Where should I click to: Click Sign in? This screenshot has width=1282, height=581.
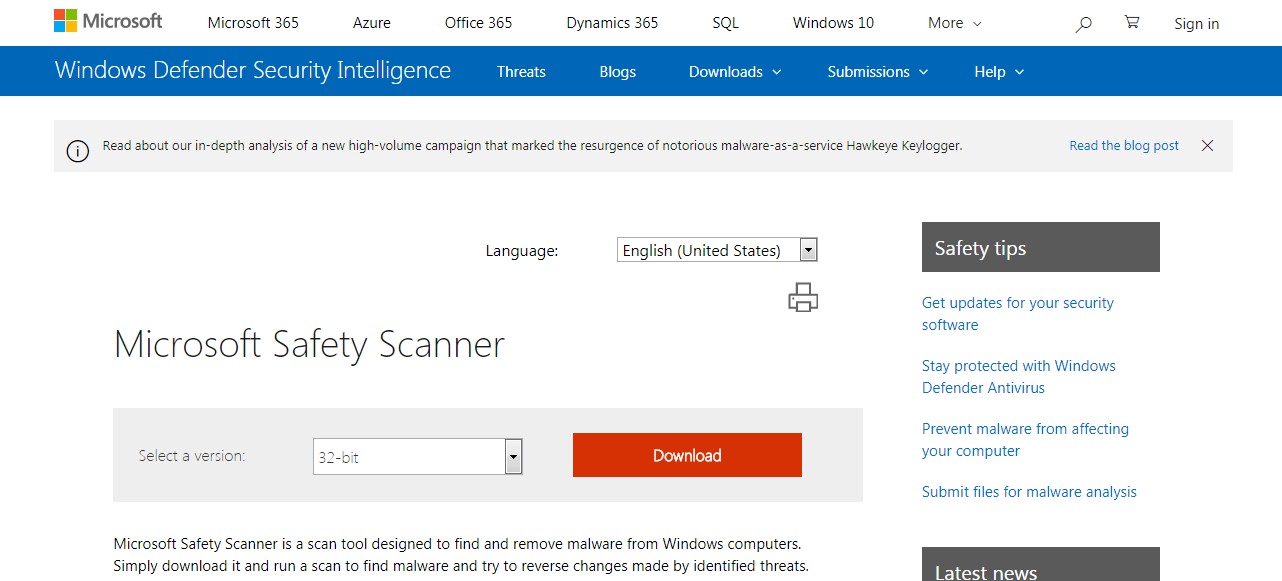[1196, 24]
